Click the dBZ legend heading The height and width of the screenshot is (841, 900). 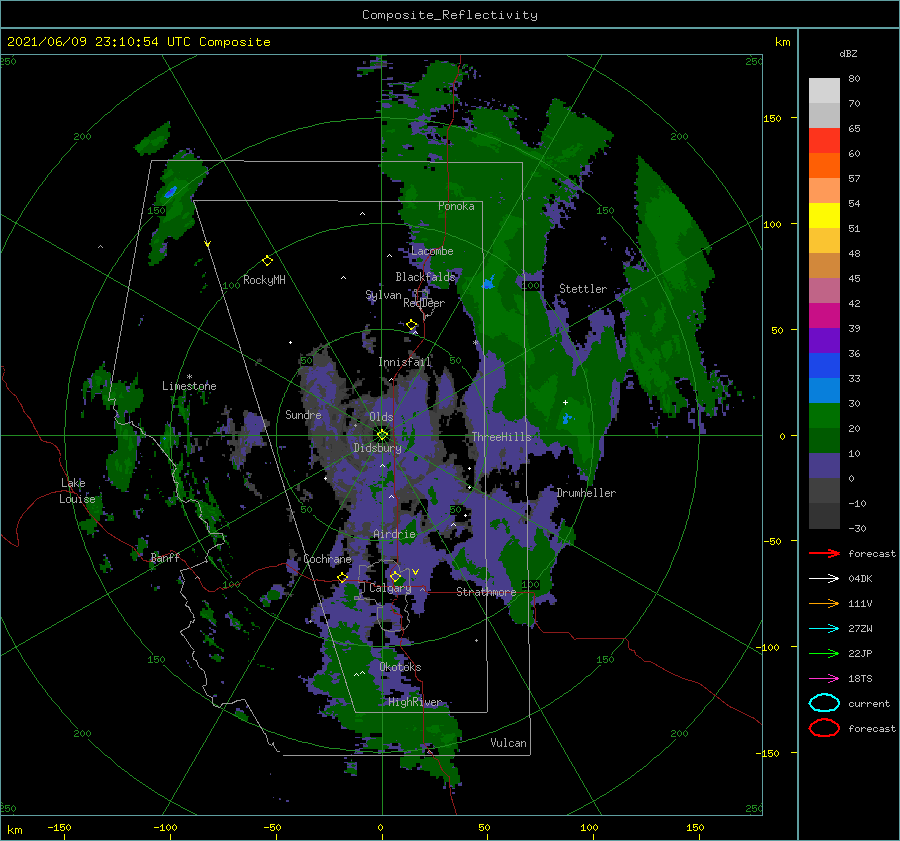point(848,54)
